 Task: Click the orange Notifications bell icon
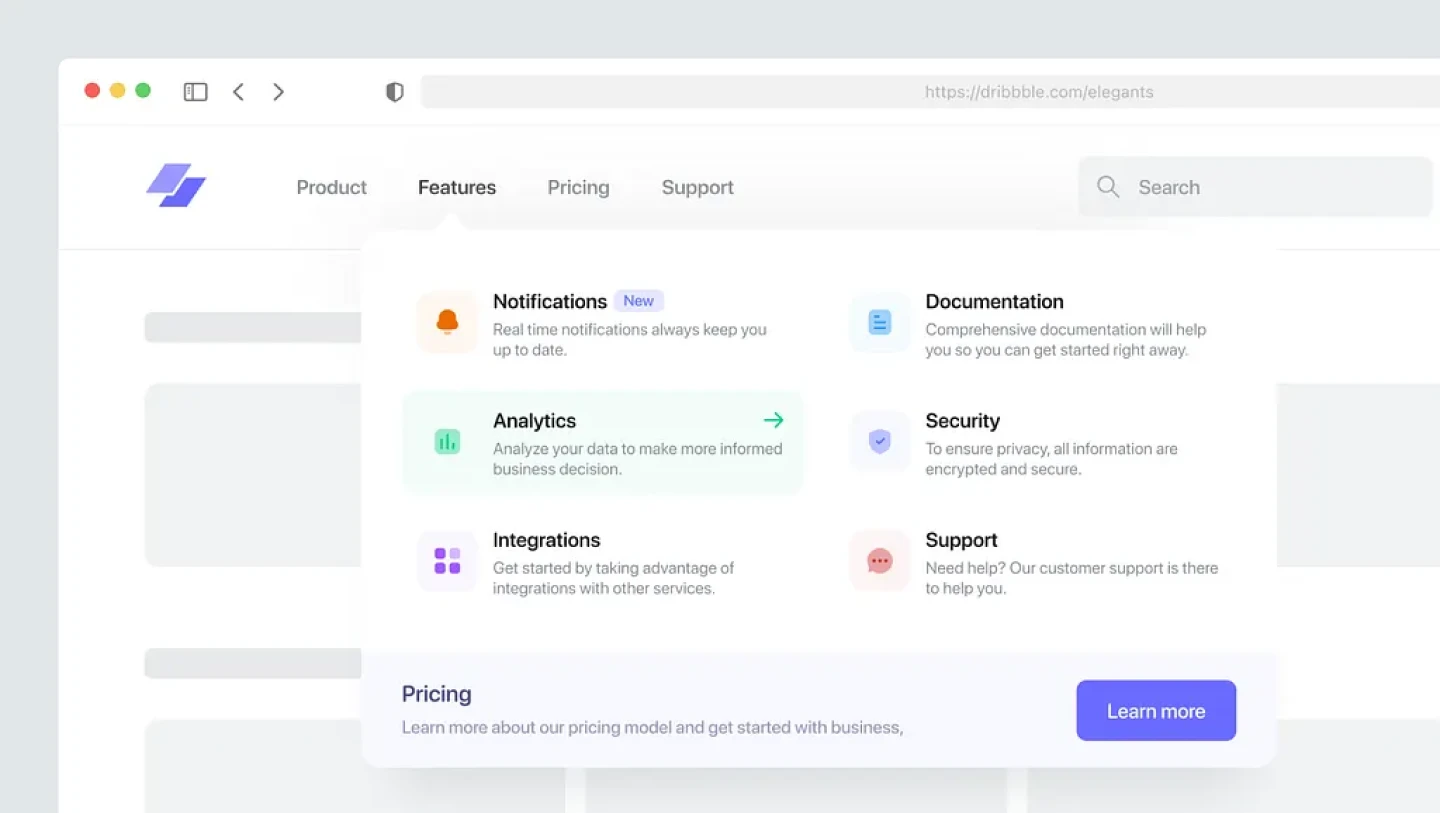click(x=447, y=322)
